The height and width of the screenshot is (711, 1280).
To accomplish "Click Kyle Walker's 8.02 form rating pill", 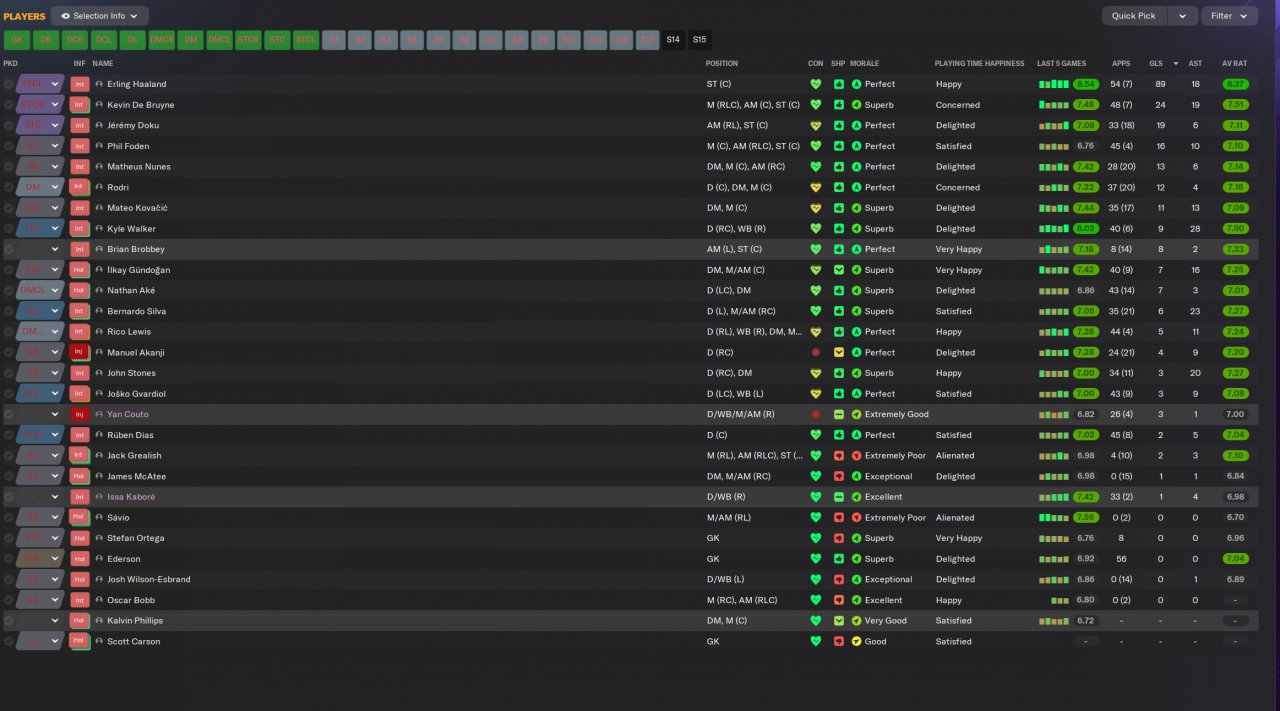I will click(x=1086, y=228).
